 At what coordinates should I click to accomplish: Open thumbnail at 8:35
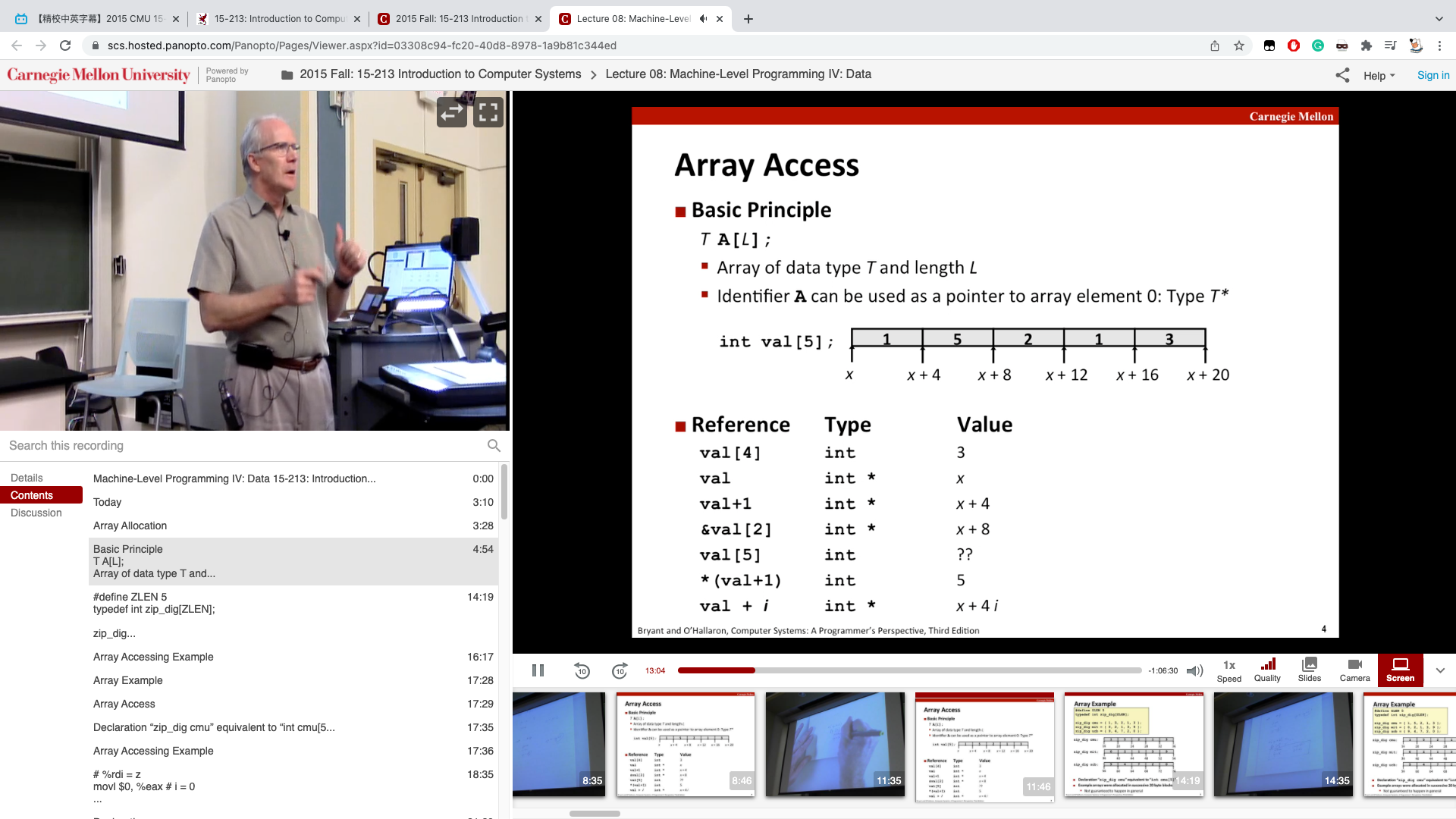click(559, 744)
